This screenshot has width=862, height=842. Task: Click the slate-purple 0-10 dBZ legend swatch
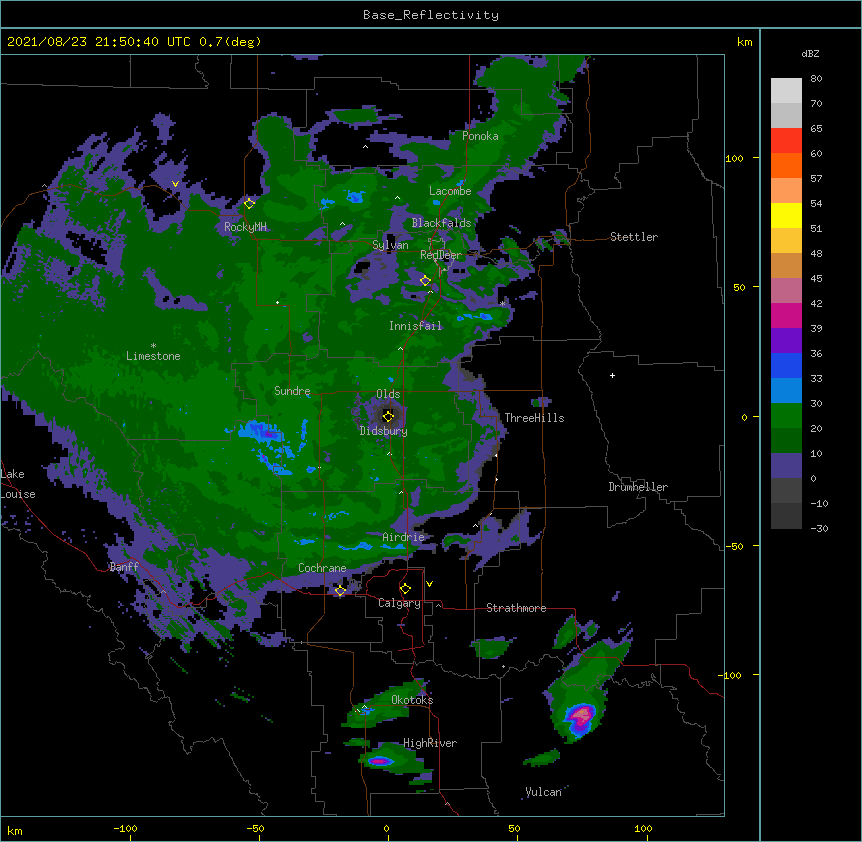coord(786,466)
